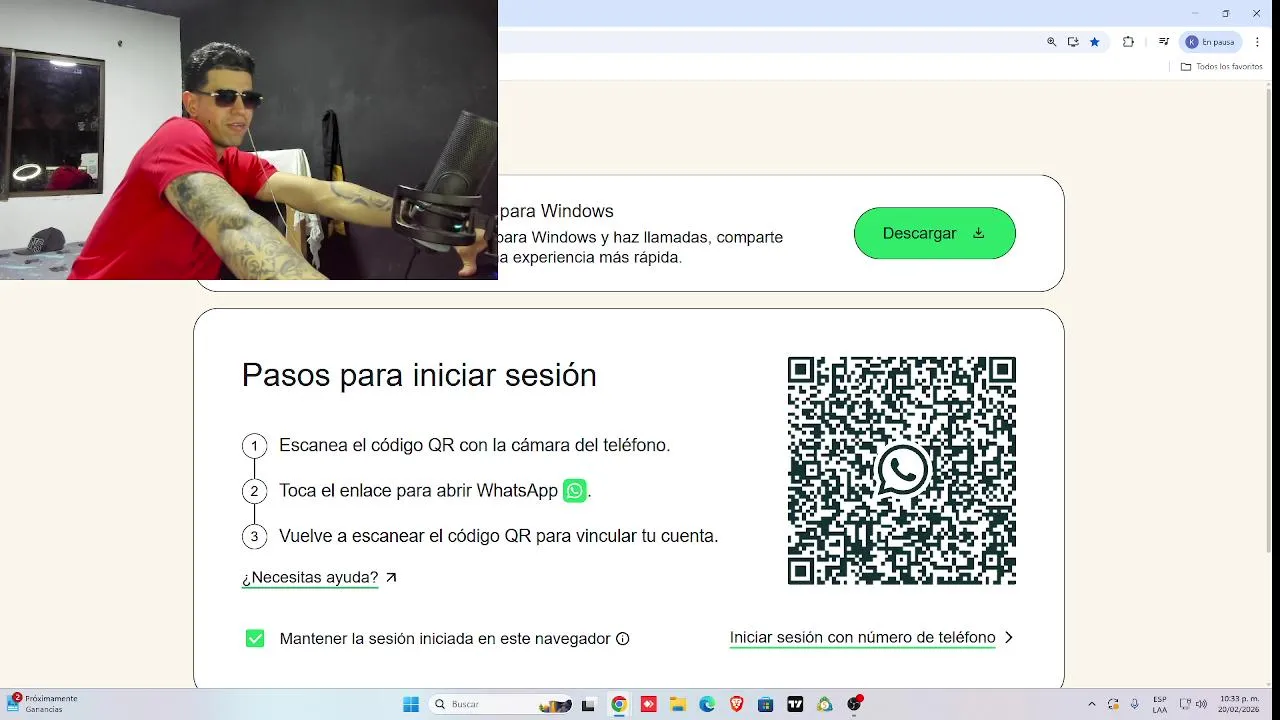Viewport: 1280px width, 720px height.
Task: Open the Chrome three-dot menu
Action: (x=1257, y=42)
